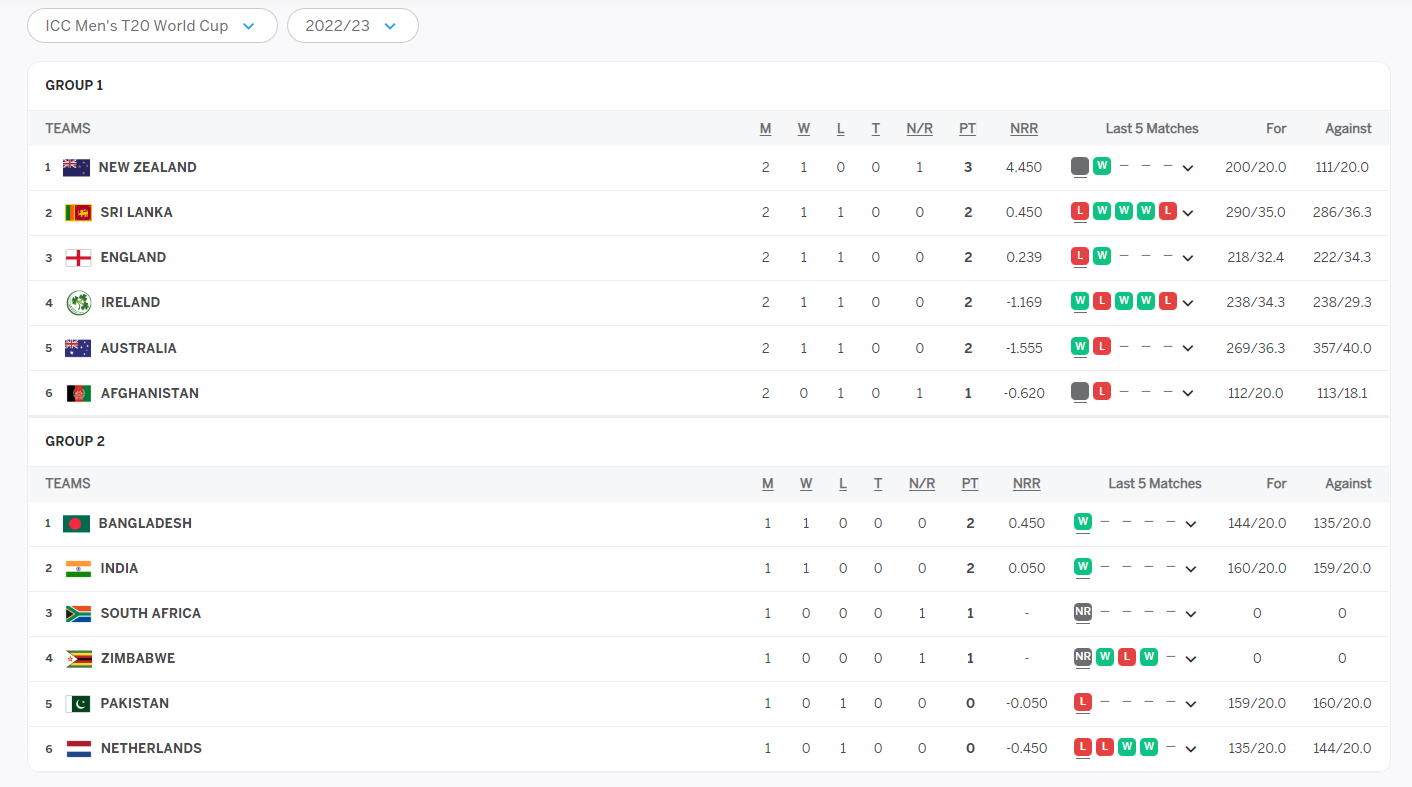Click Bangladesh's matches played value
The height and width of the screenshot is (787, 1412).
(x=768, y=523)
